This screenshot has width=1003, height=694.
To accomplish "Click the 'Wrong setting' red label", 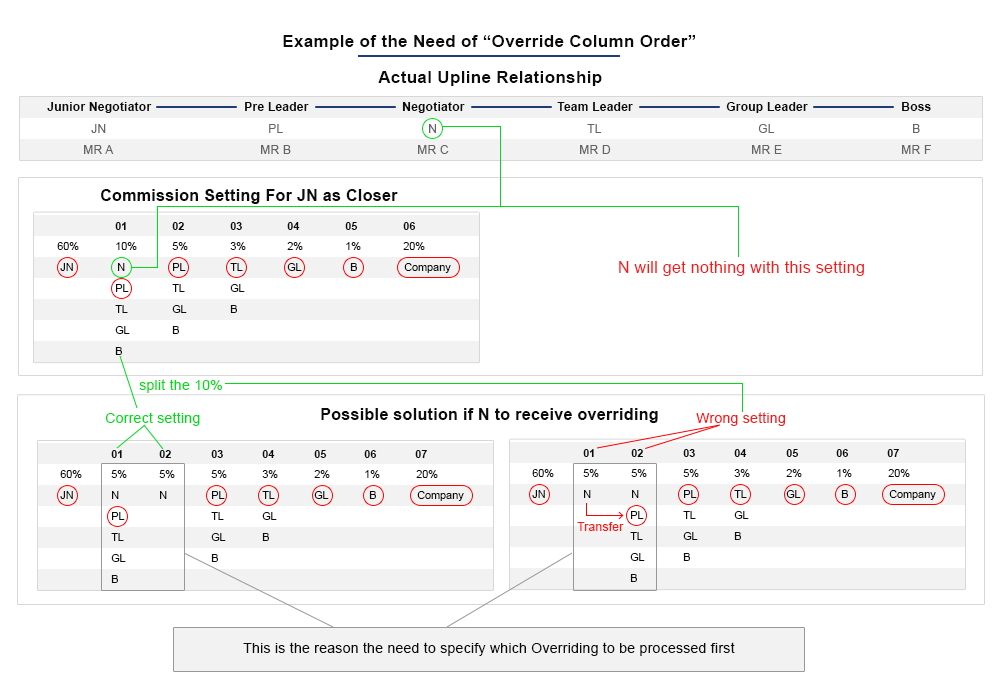I will [741, 418].
